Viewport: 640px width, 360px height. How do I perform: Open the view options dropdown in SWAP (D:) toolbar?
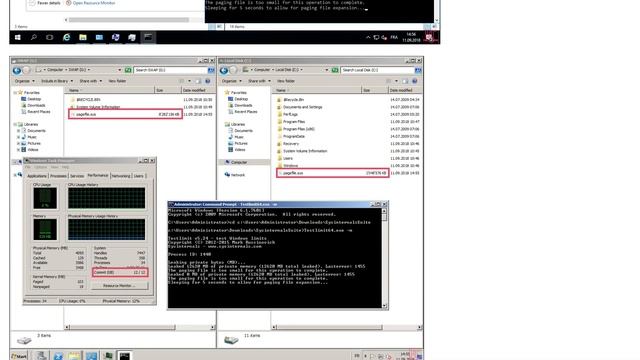[x=189, y=81]
